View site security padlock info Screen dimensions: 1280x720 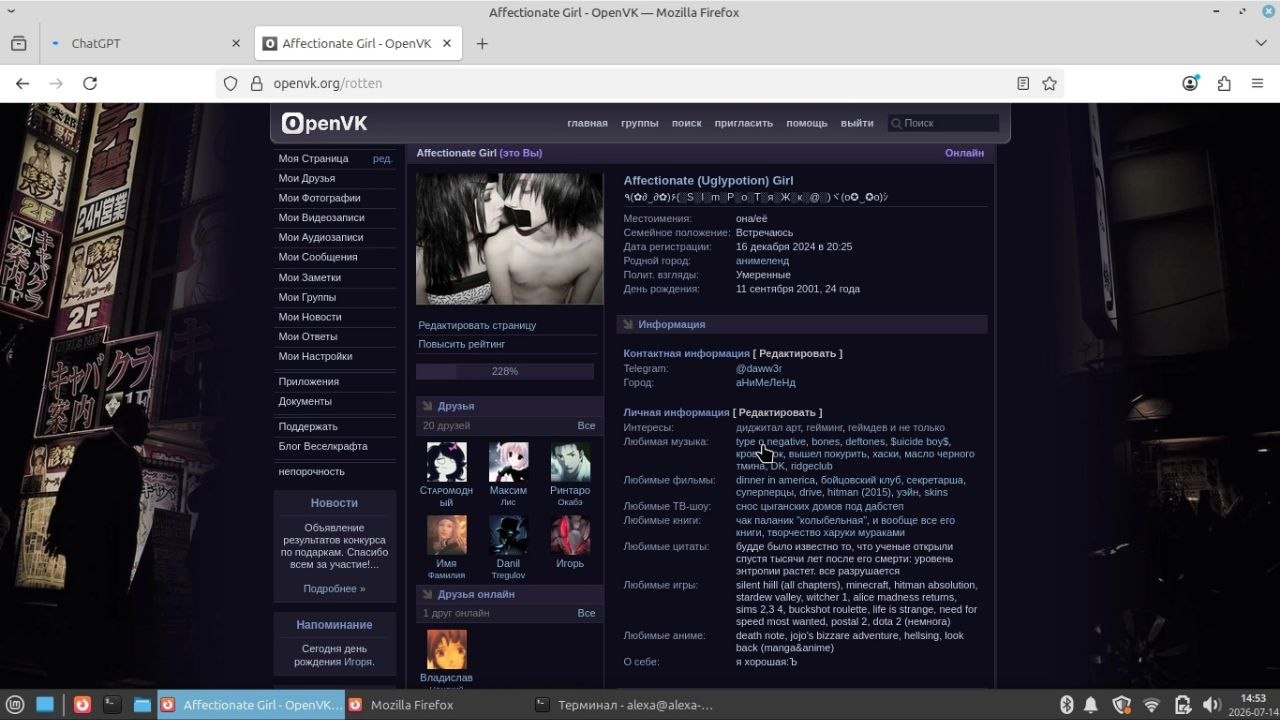(x=256, y=84)
